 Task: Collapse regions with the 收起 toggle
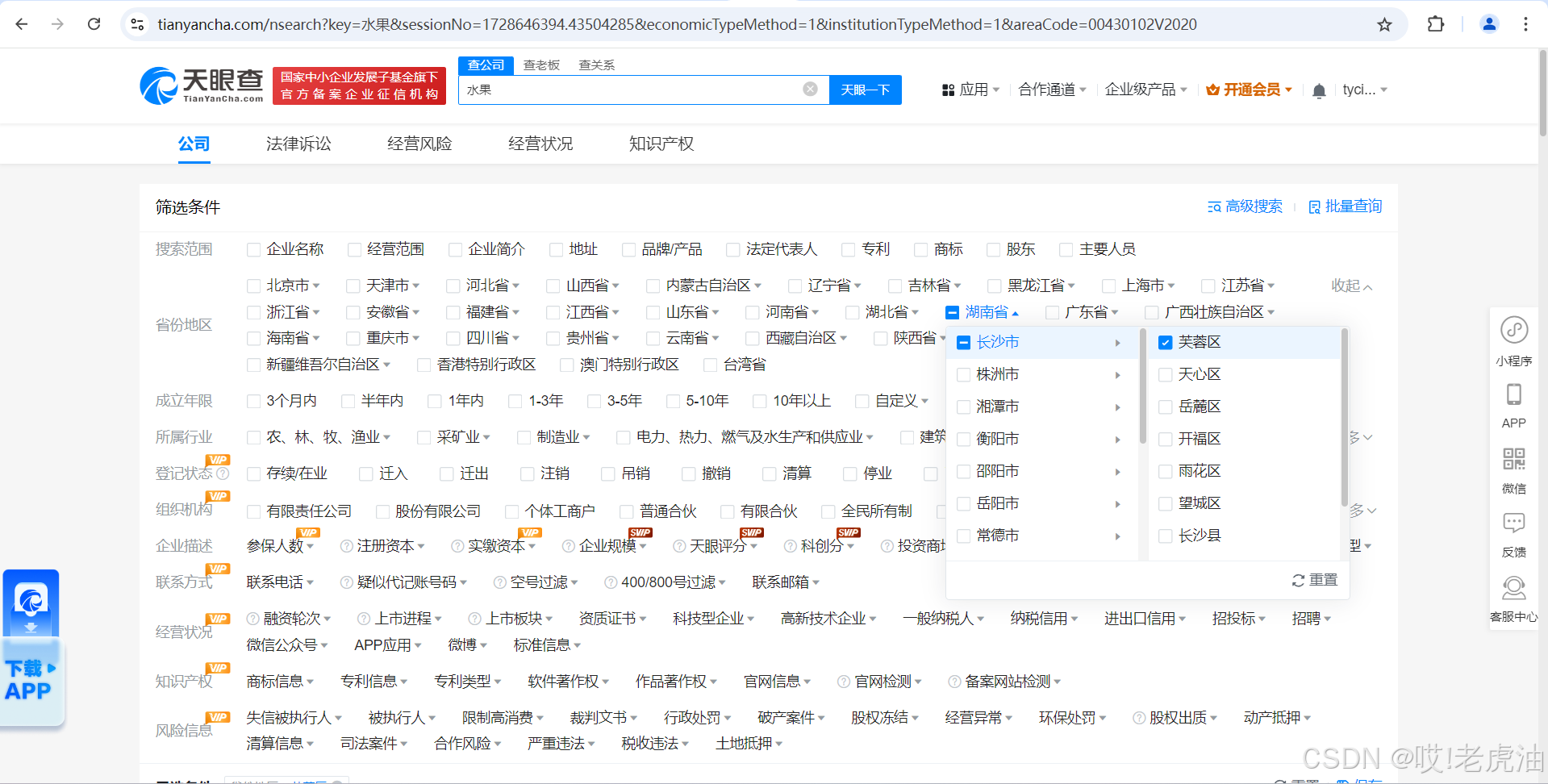click(1351, 286)
